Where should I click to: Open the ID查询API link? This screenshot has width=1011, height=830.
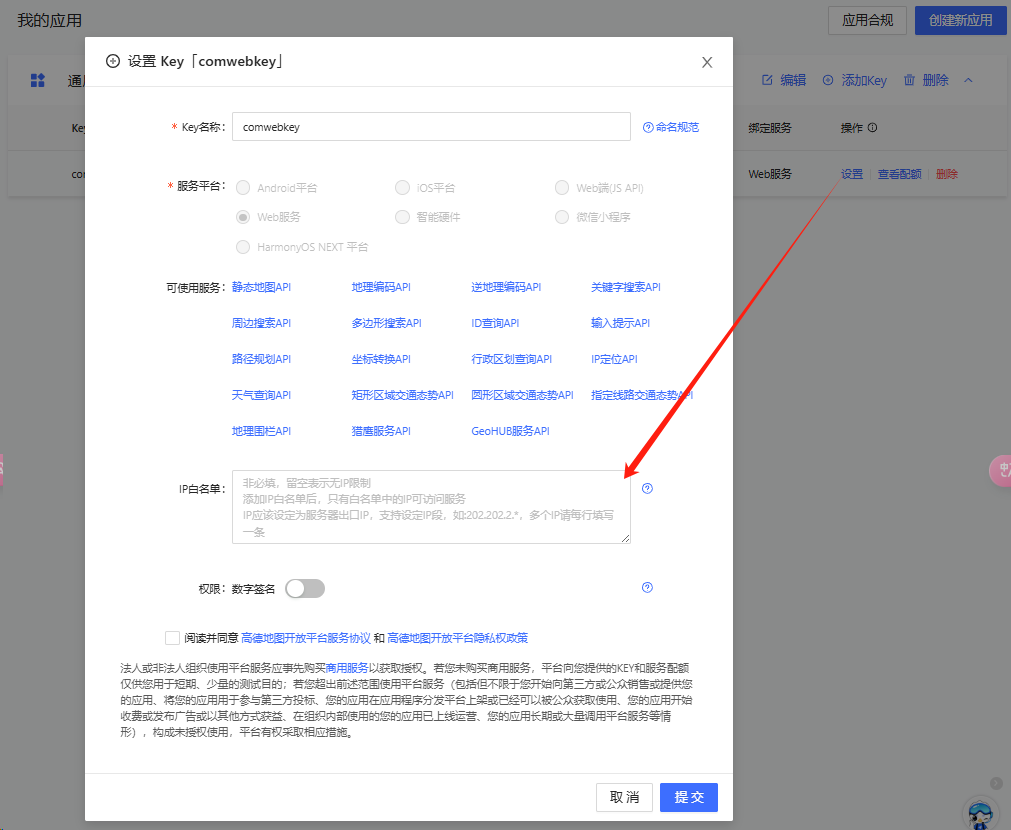pos(495,323)
